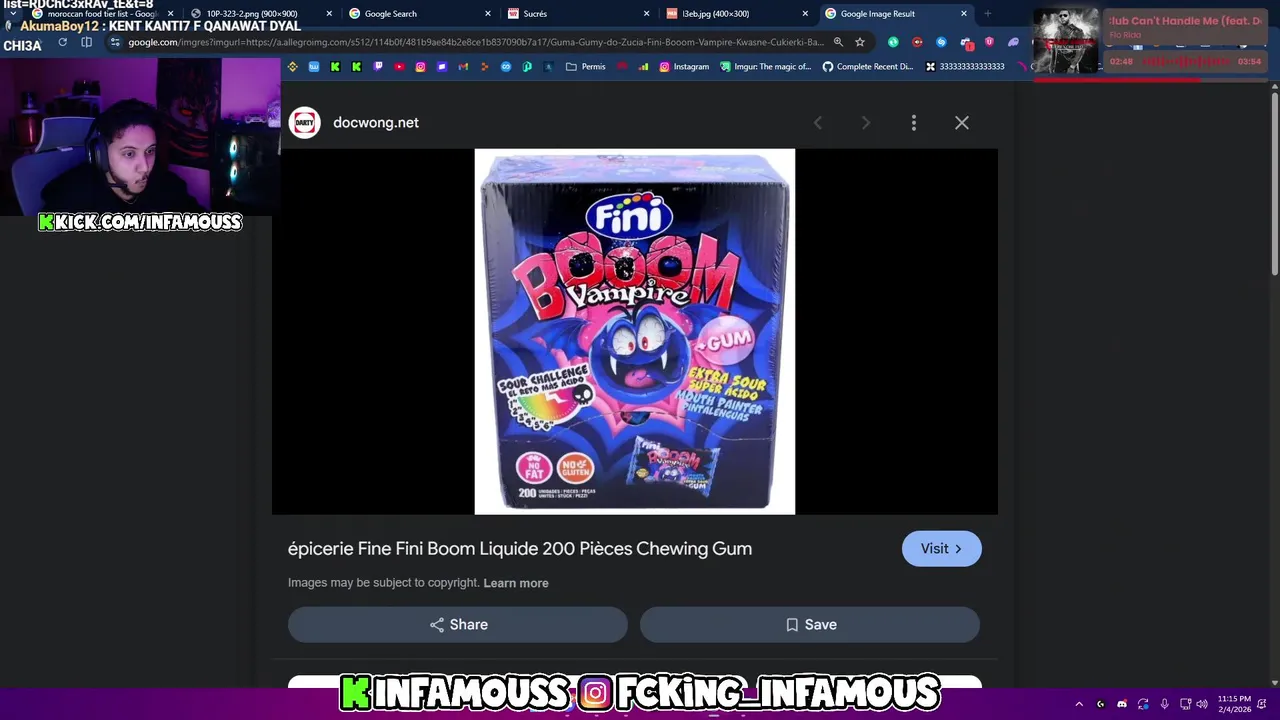This screenshot has width=1280, height=720.
Task: Open the 333333333333333 bookmark
Action: coord(965,67)
